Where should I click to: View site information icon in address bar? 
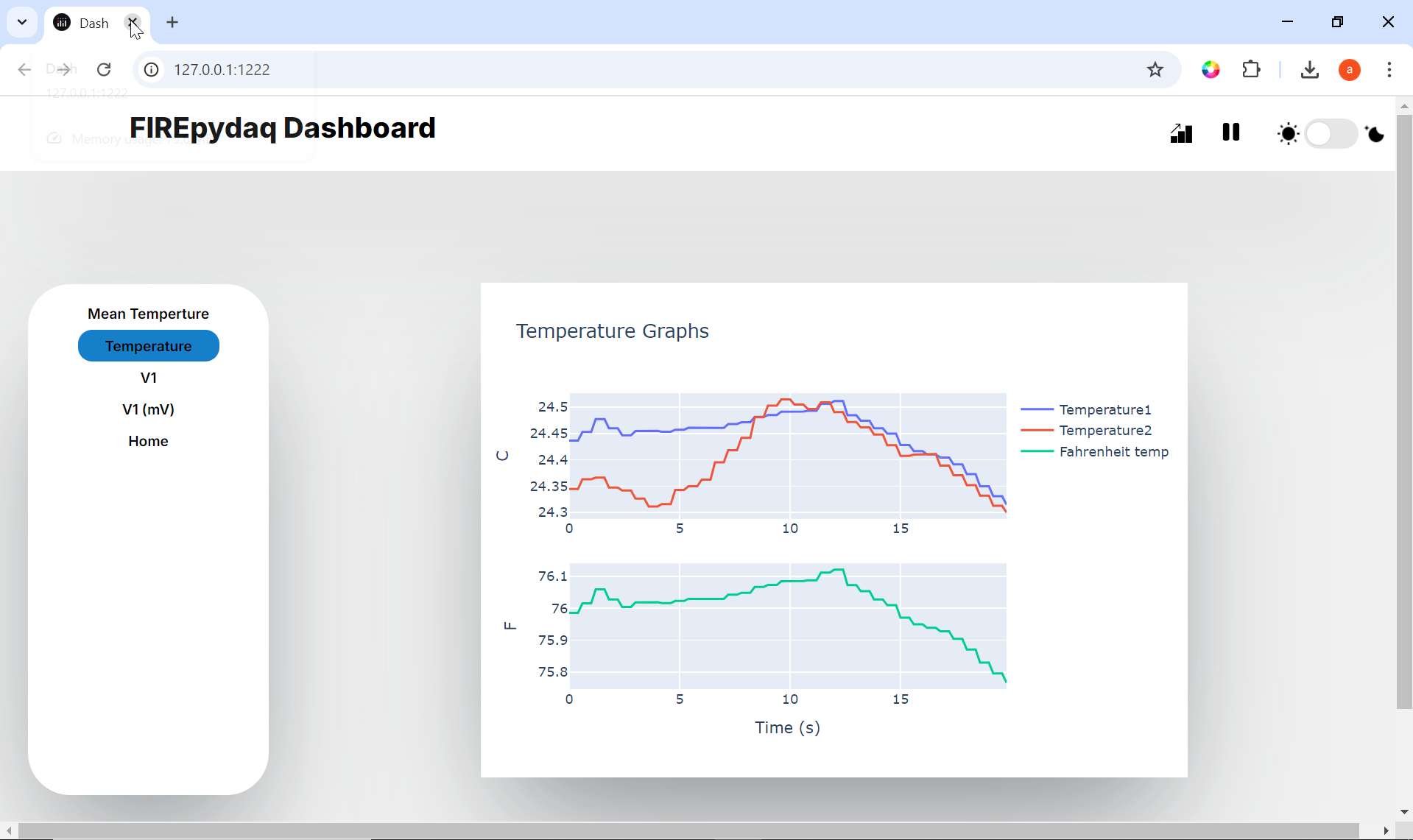[x=151, y=69]
